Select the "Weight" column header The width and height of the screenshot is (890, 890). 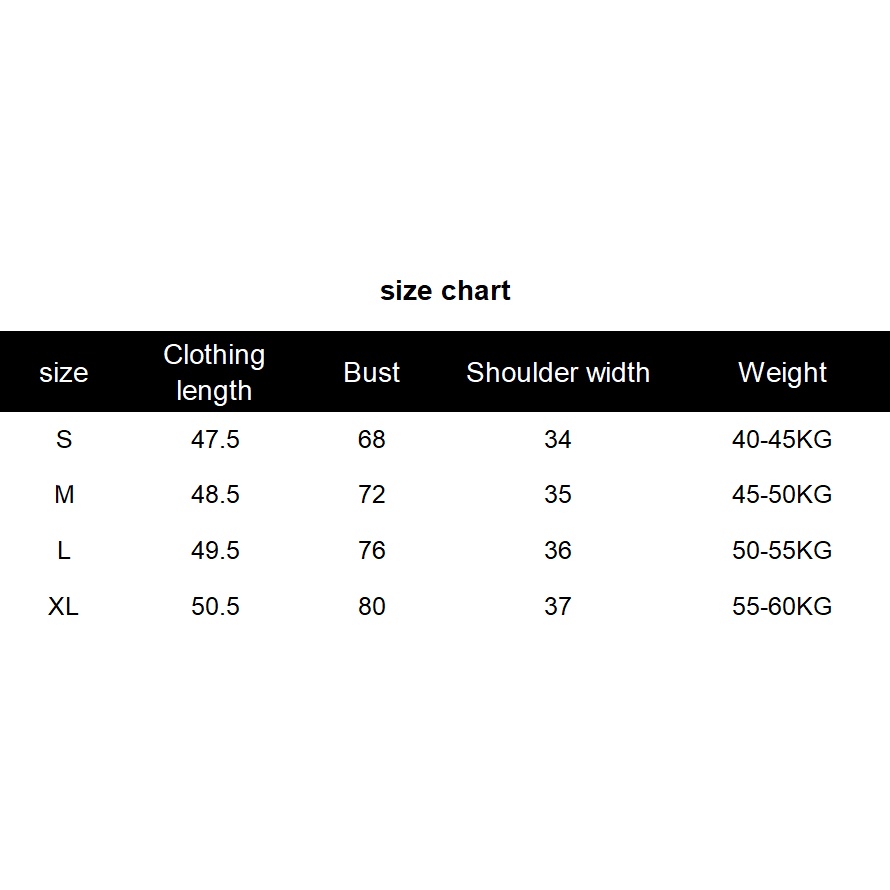coord(782,373)
